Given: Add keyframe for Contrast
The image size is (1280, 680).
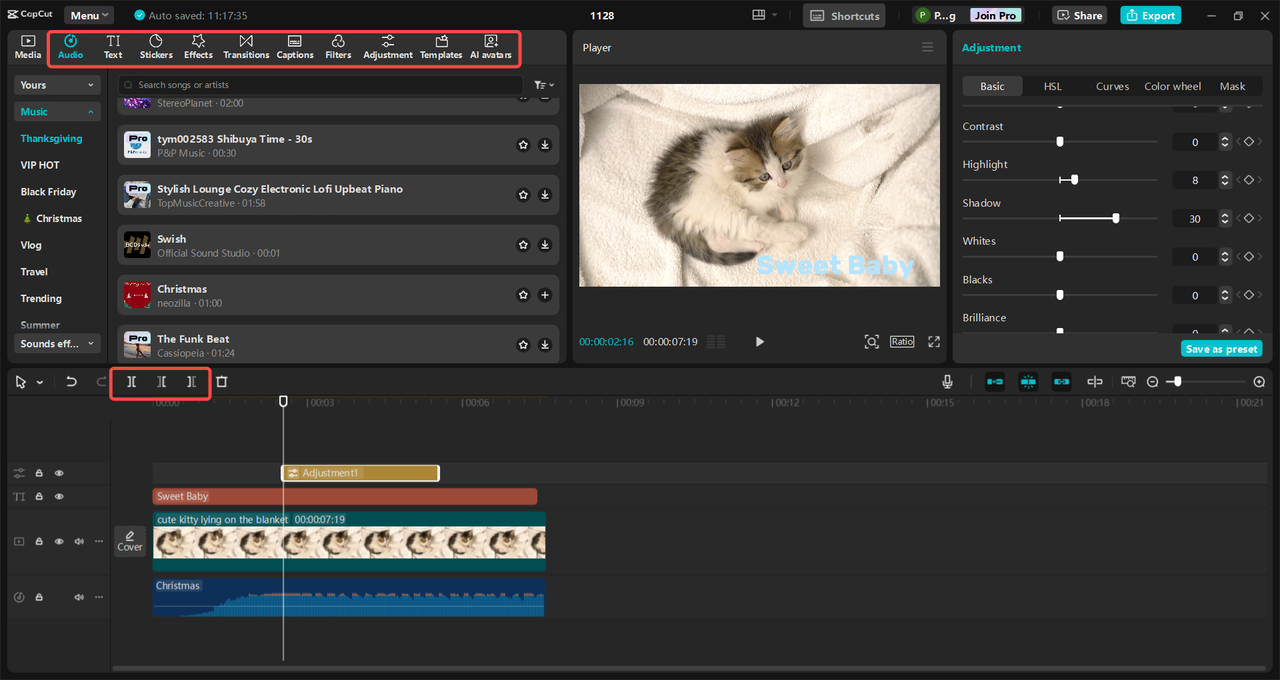Looking at the screenshot, I should 1248,142.
